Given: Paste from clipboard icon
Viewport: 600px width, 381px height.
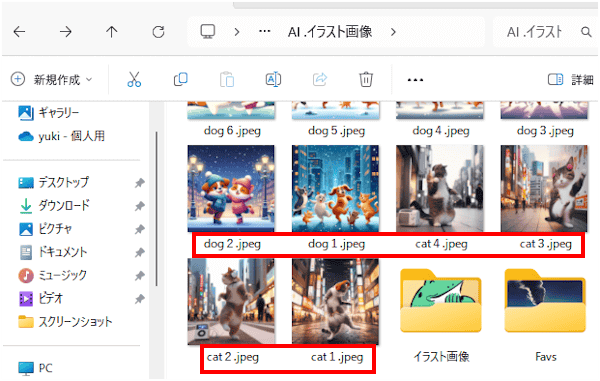Looking at the screenshot, I should pyautogui.click(x=227, y=79).
